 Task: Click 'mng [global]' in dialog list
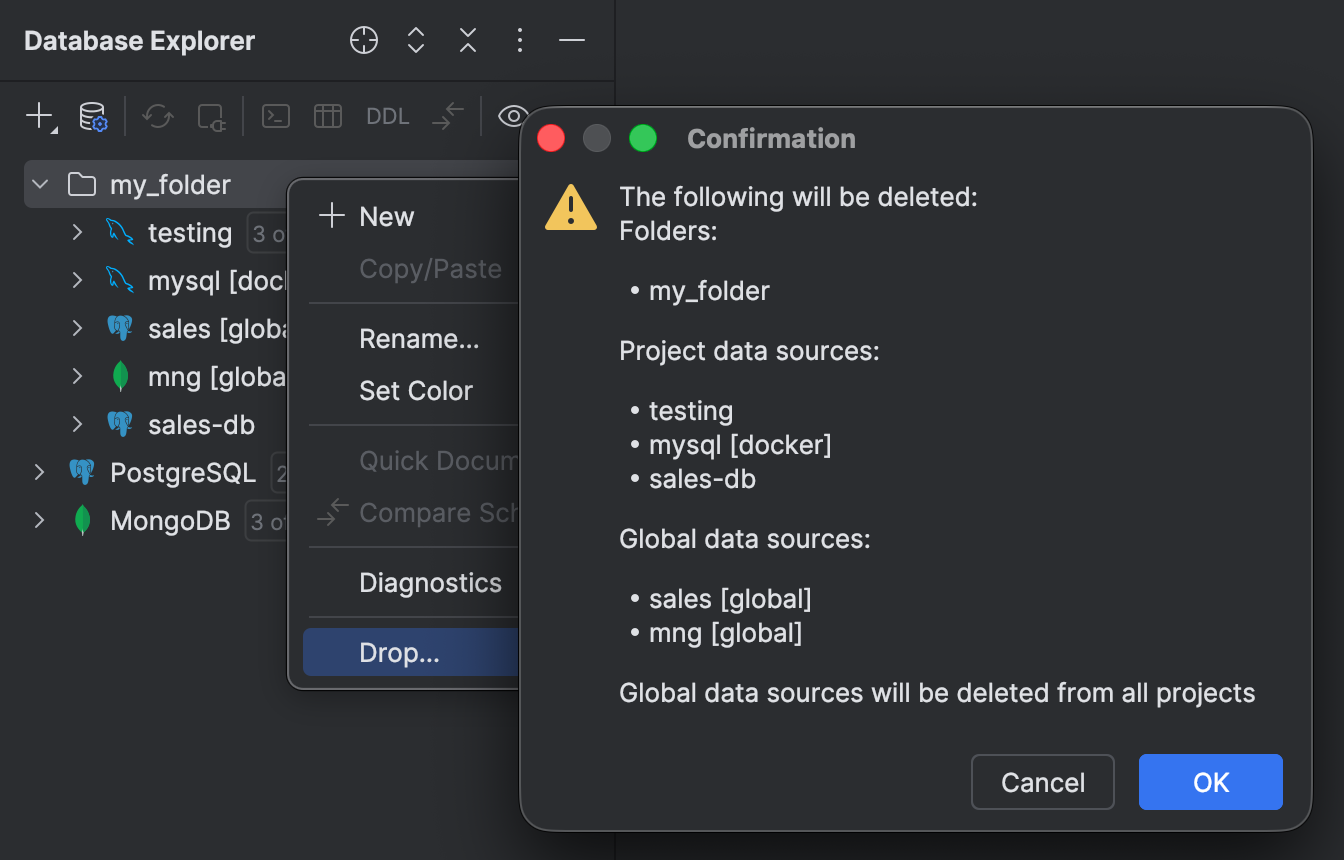(x=725, y=633)
